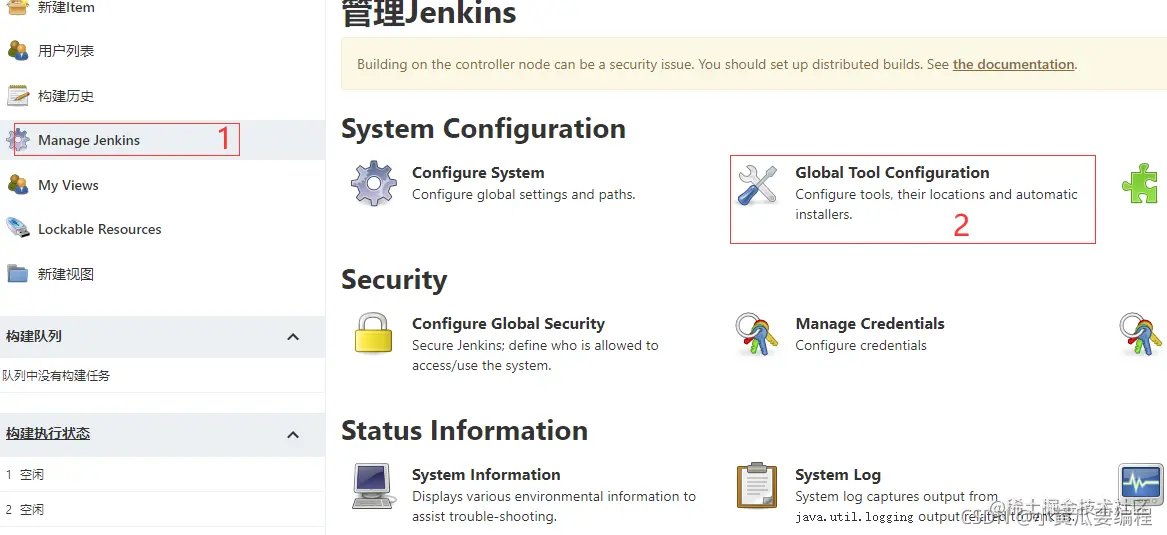Click the My Views person icon
1167x535 pixels.
(18, 185)
